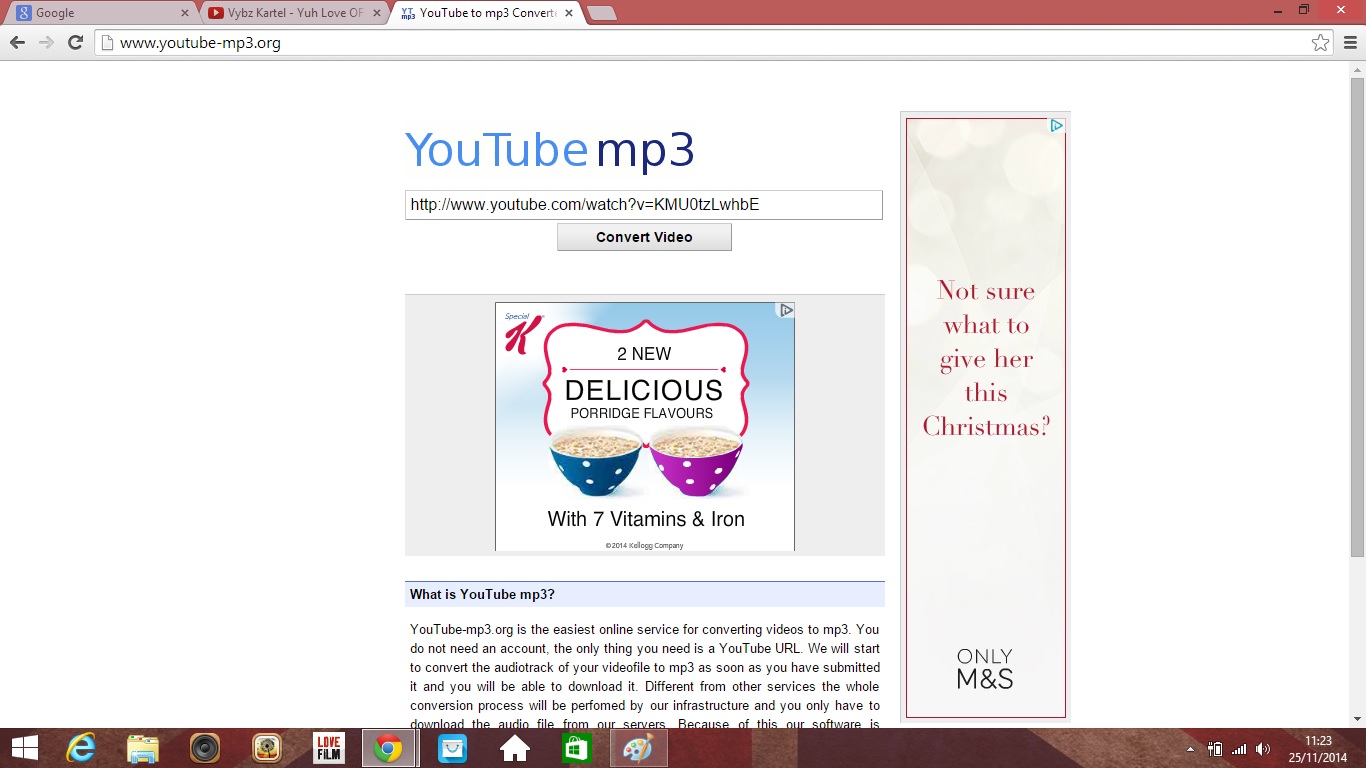Screen dimensions: 1366x768
Task: Show hidden system tray icons
Action: coord(1190,749)
